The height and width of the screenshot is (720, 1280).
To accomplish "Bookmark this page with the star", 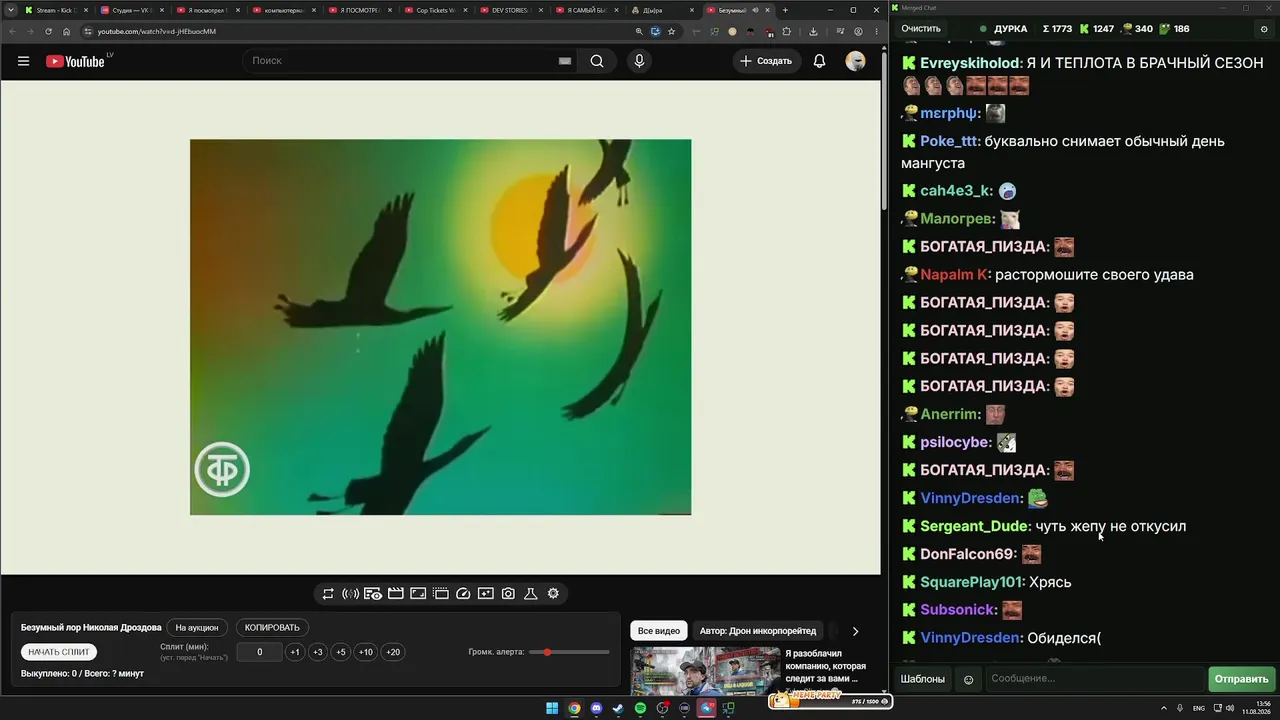I will [671, 31].
